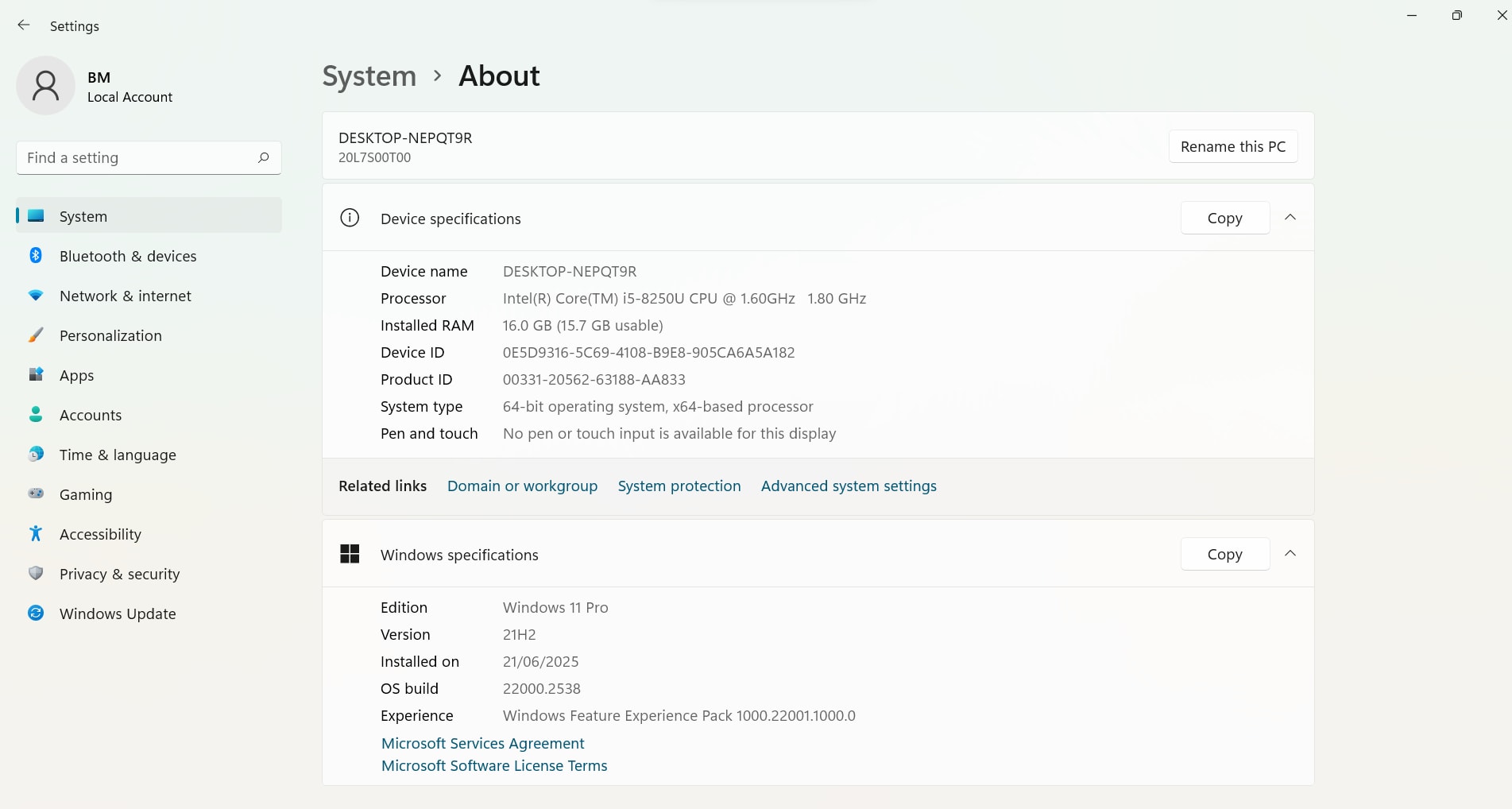Click the System monitor icon in sidebar

click(36, 216)
